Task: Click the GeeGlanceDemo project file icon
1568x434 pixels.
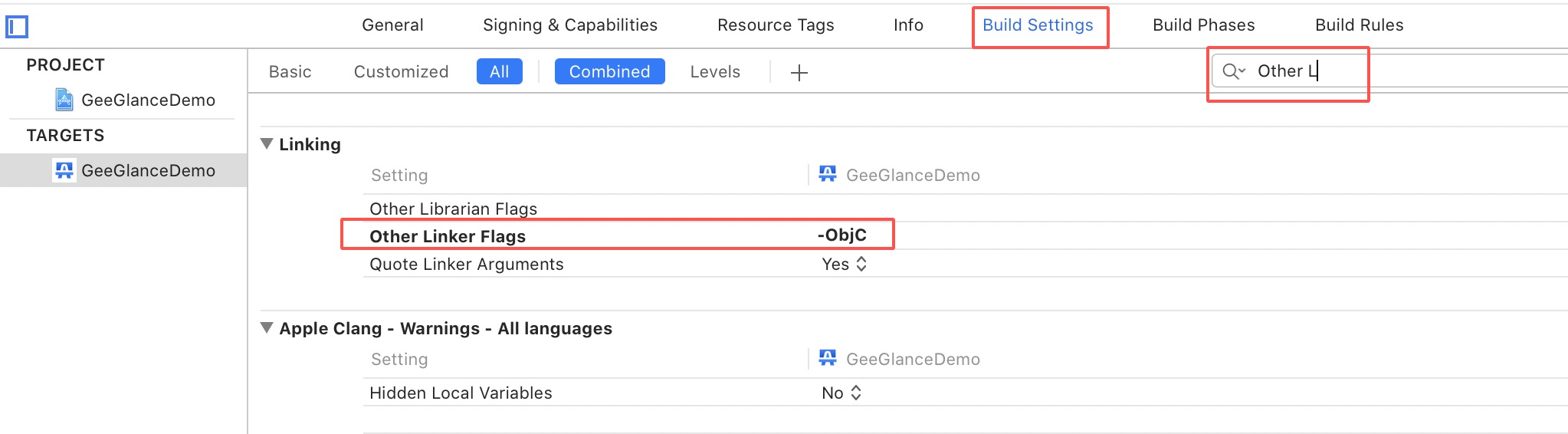Action: click(64, 100)
